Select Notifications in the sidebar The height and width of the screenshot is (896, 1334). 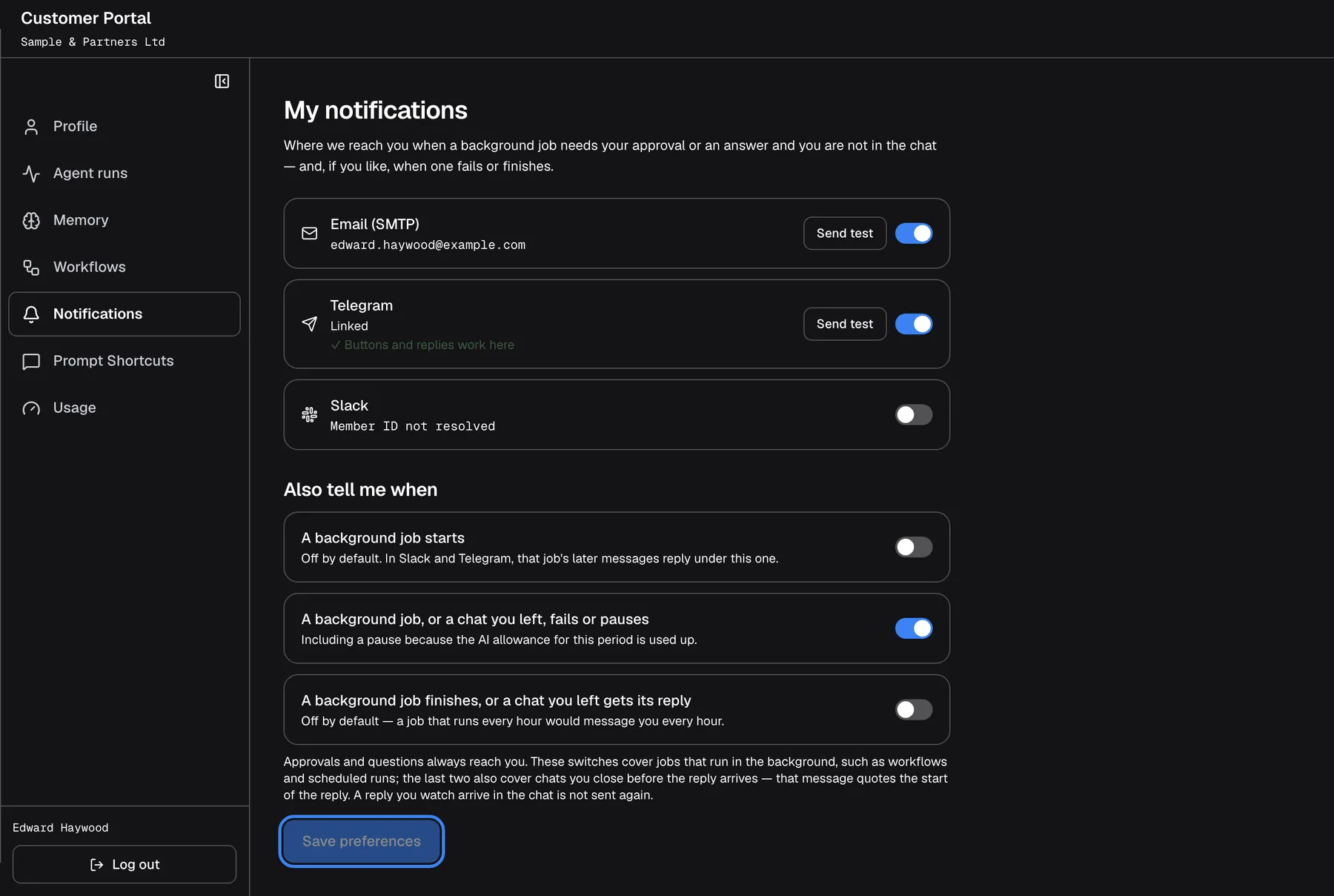coord(125,314)
